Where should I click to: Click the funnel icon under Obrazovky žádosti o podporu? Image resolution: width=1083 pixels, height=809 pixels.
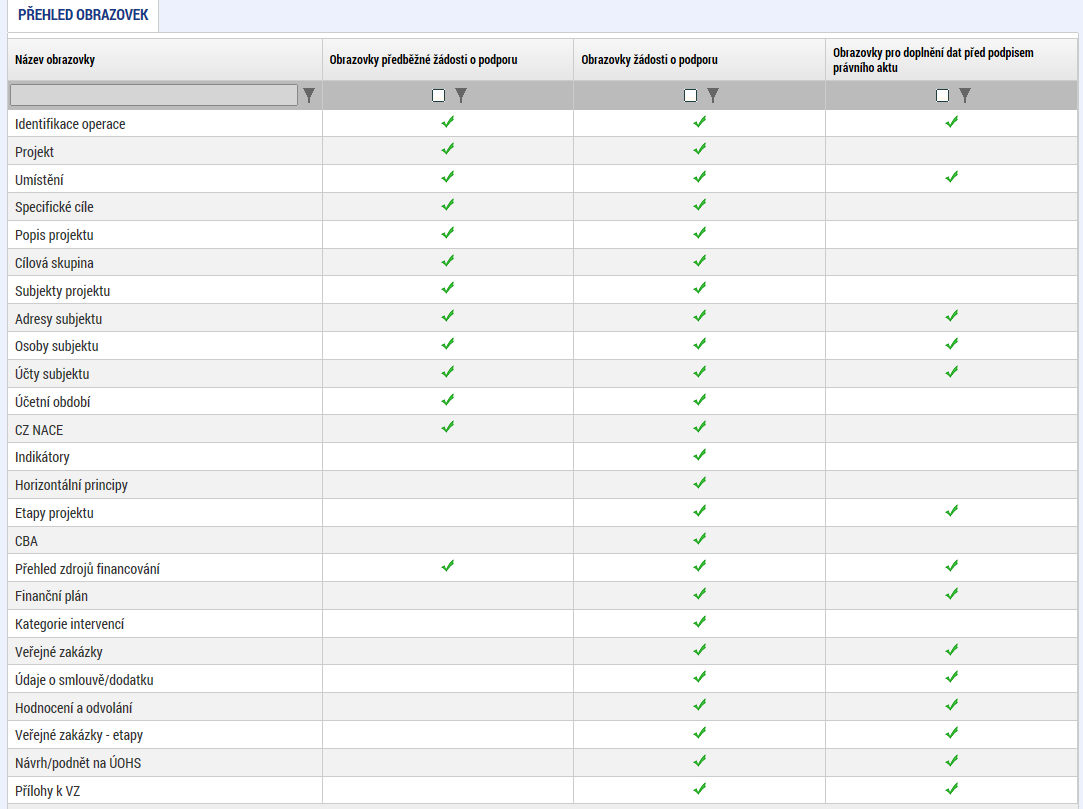(713, 95)
